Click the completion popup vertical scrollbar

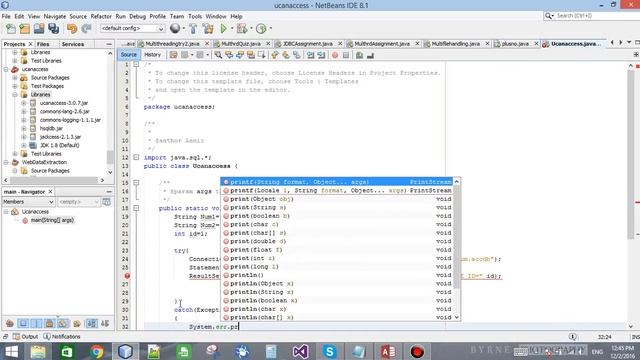pos(457,237)
